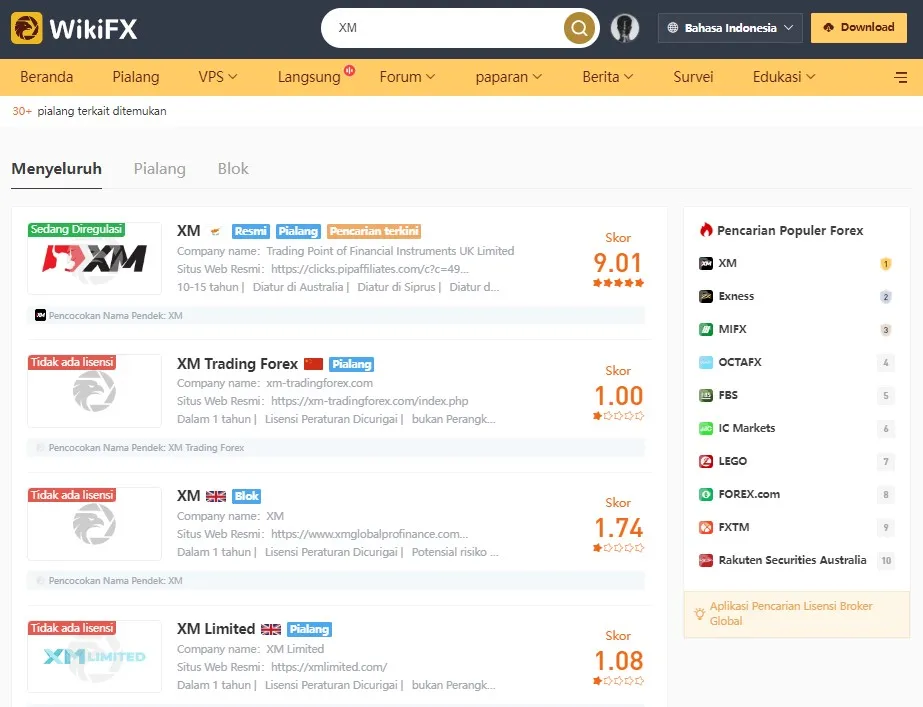The height and width of the screenshot is (707, 923).
Task: Open the XM Limited result title
Action: pos(216,629)
